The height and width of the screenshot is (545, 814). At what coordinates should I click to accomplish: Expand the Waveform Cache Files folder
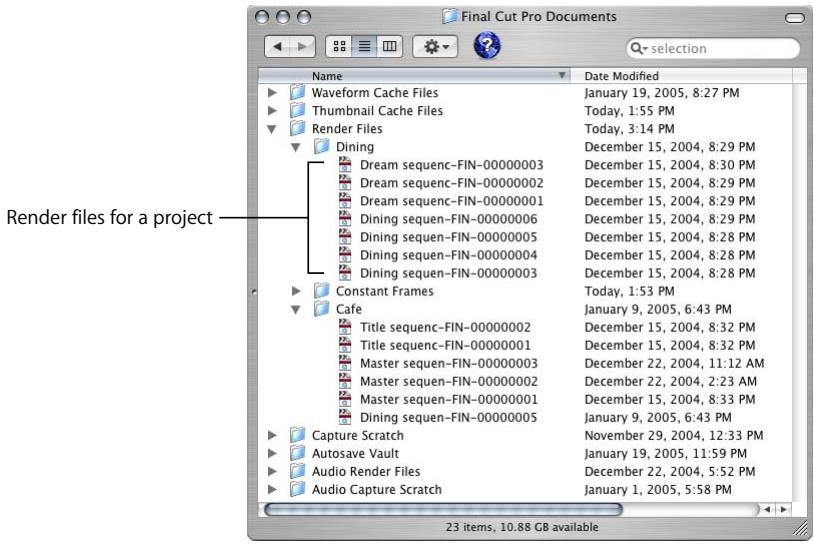pos(272,93)
